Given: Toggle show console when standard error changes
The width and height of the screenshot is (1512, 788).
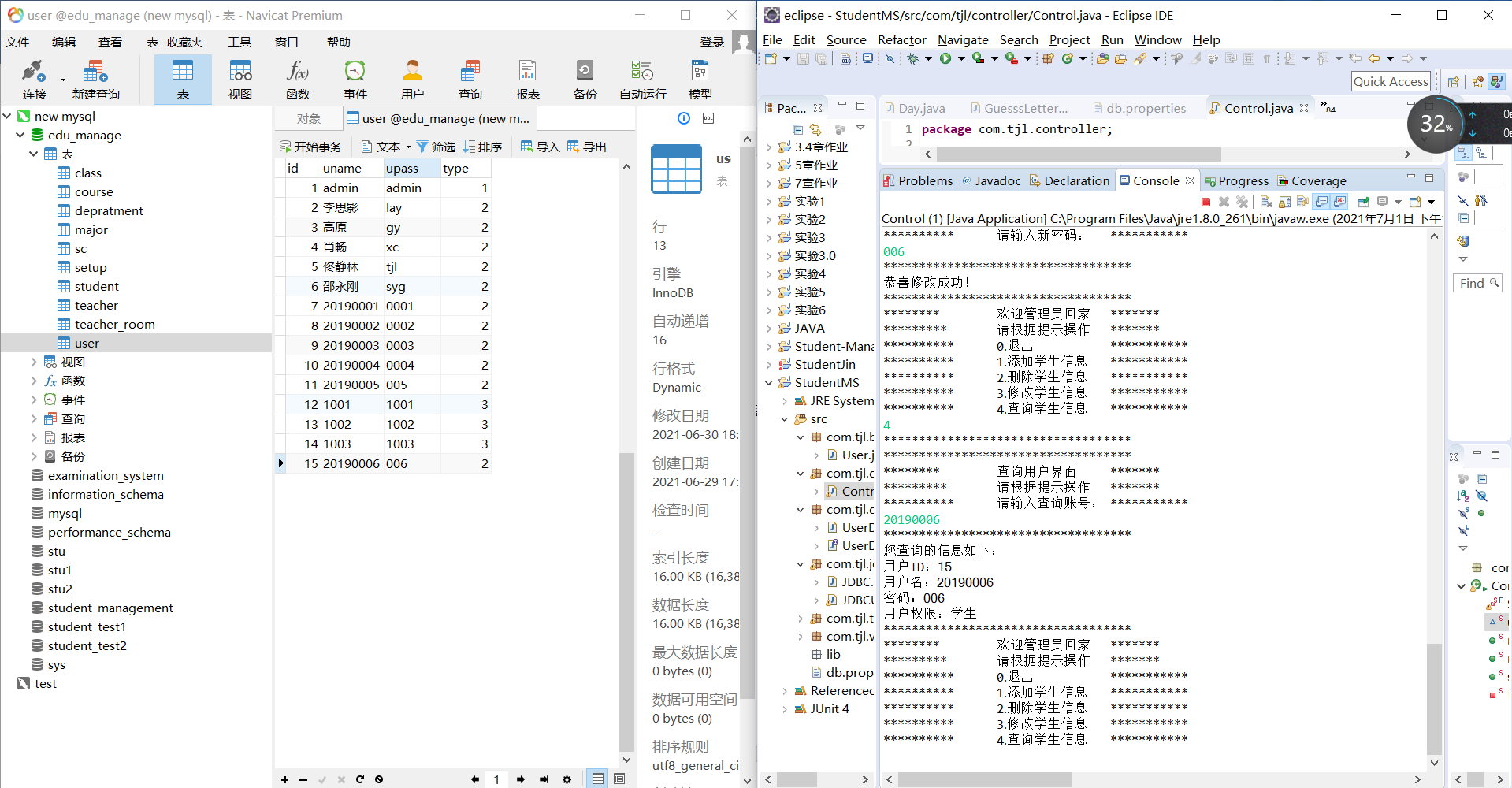Looking at the screenshot, I should tap(1339, 202).
